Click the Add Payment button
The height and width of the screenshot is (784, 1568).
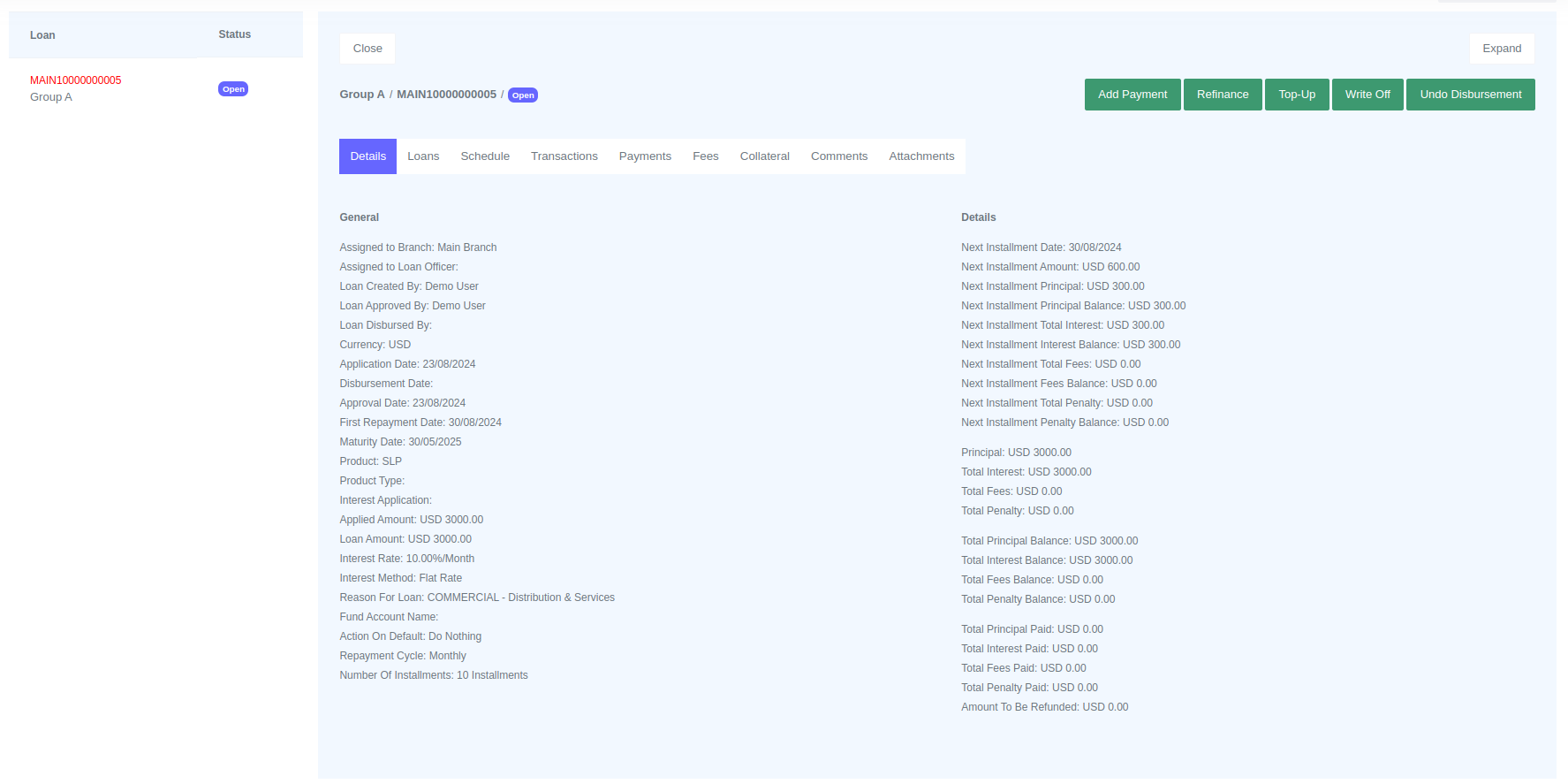[x=1132, y=95]
